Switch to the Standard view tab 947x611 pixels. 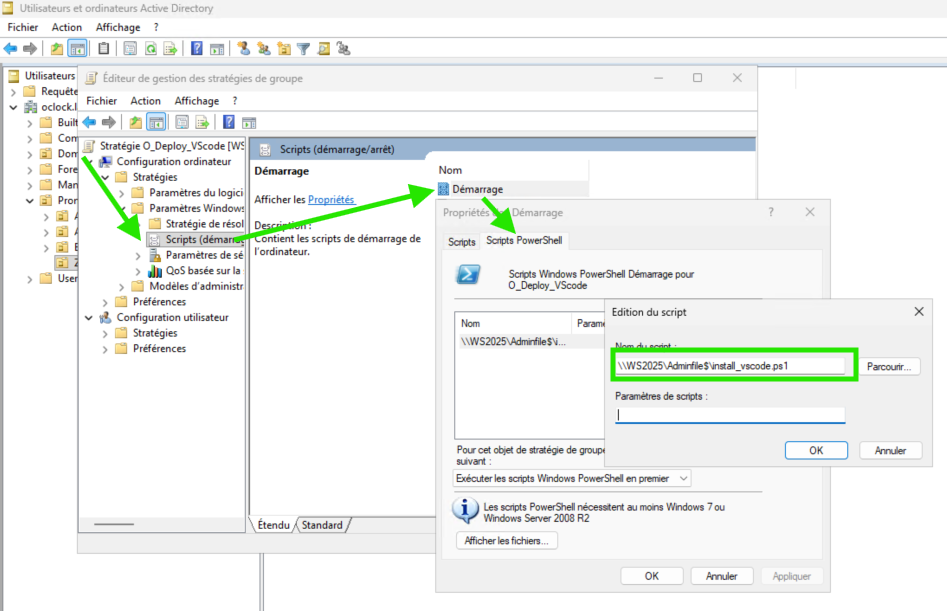[322, 525]
